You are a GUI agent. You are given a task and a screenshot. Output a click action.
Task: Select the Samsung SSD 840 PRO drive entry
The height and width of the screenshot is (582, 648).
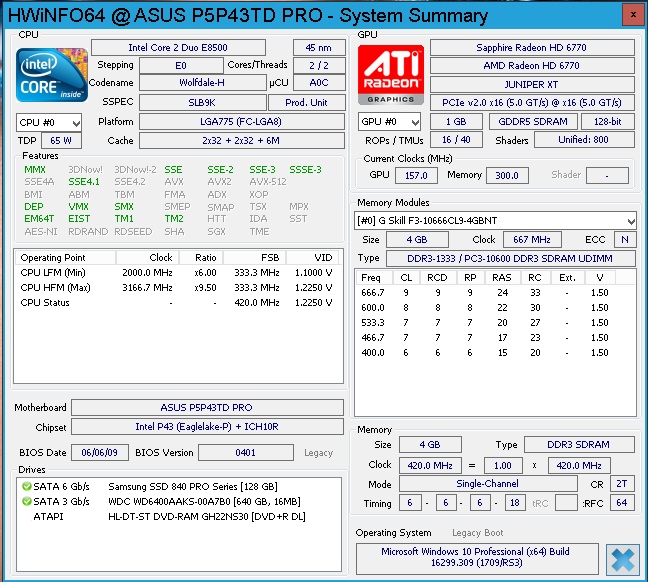(x=178, y=487)
